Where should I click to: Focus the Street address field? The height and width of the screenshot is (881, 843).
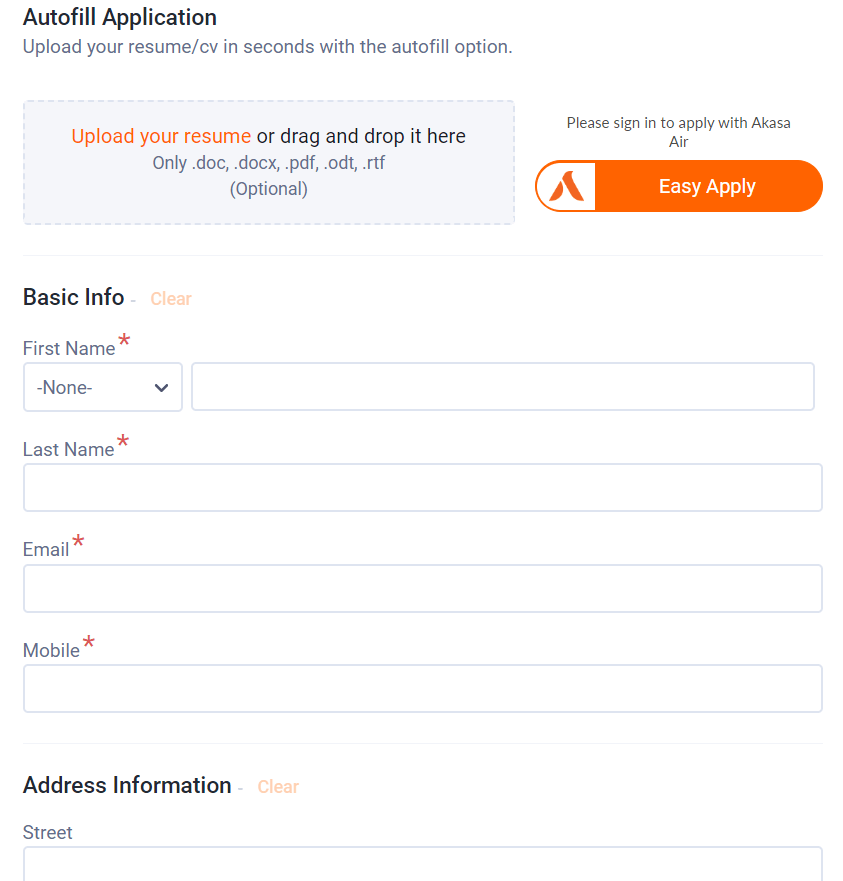point(422,865)
